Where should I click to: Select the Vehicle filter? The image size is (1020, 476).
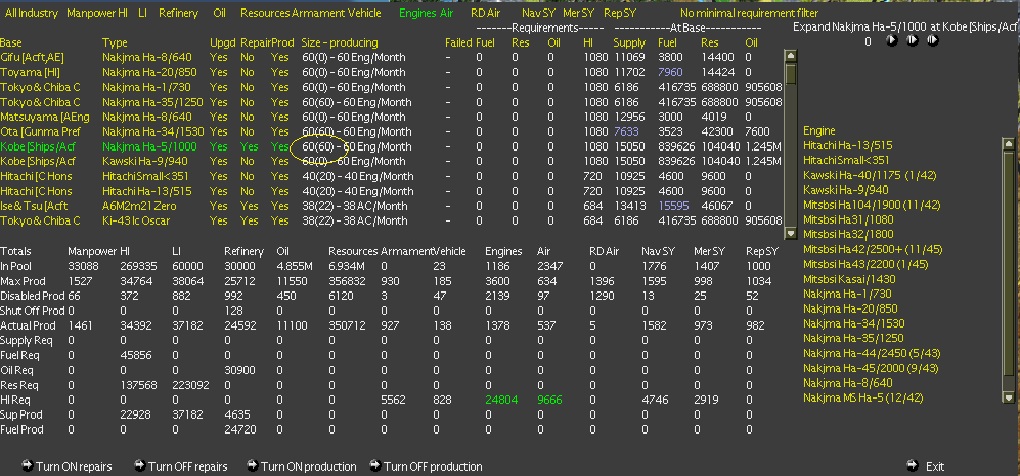coord(365,13)
